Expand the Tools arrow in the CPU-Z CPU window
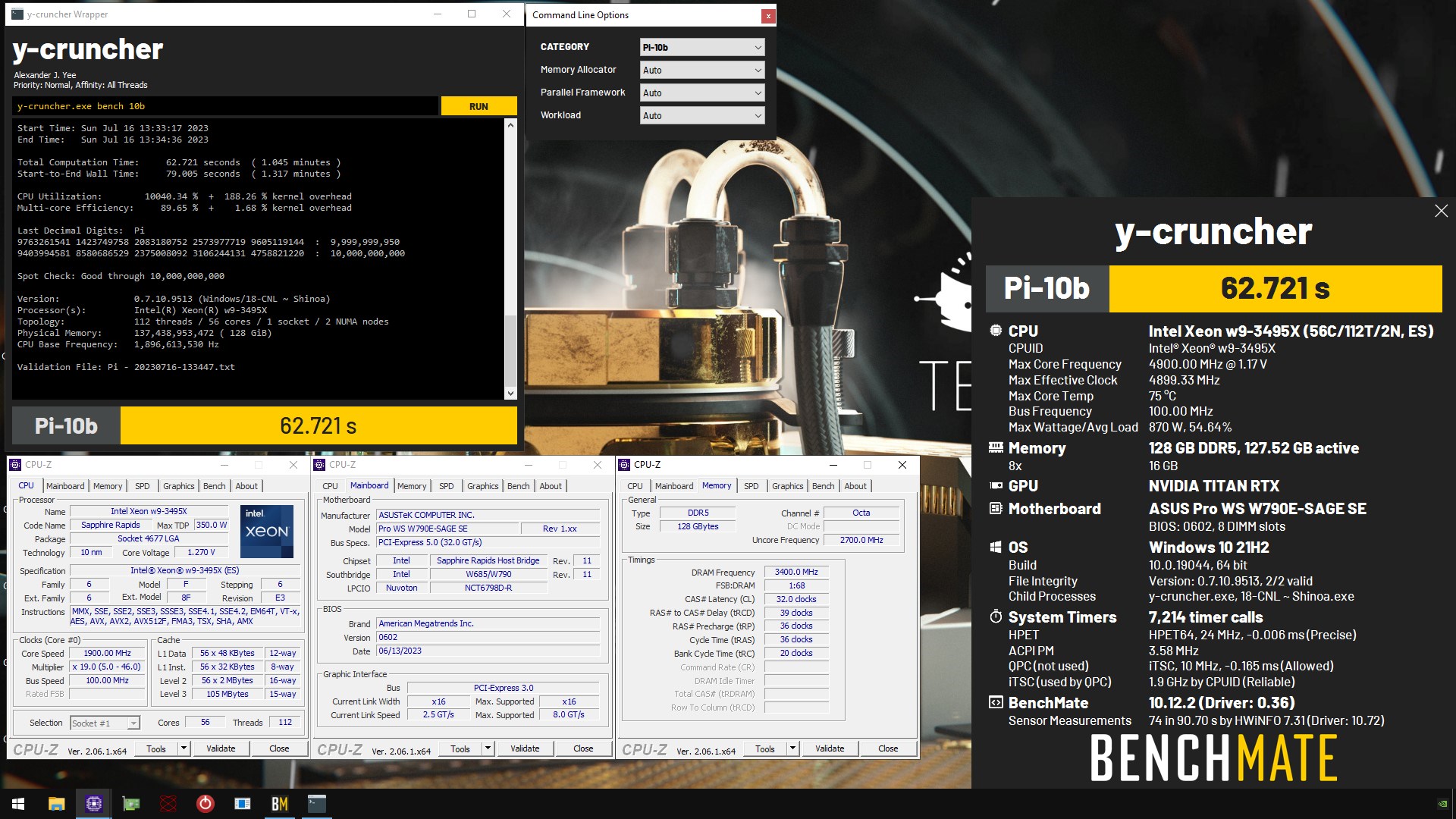Screen dimensions: 1456x819 [183, 748]
